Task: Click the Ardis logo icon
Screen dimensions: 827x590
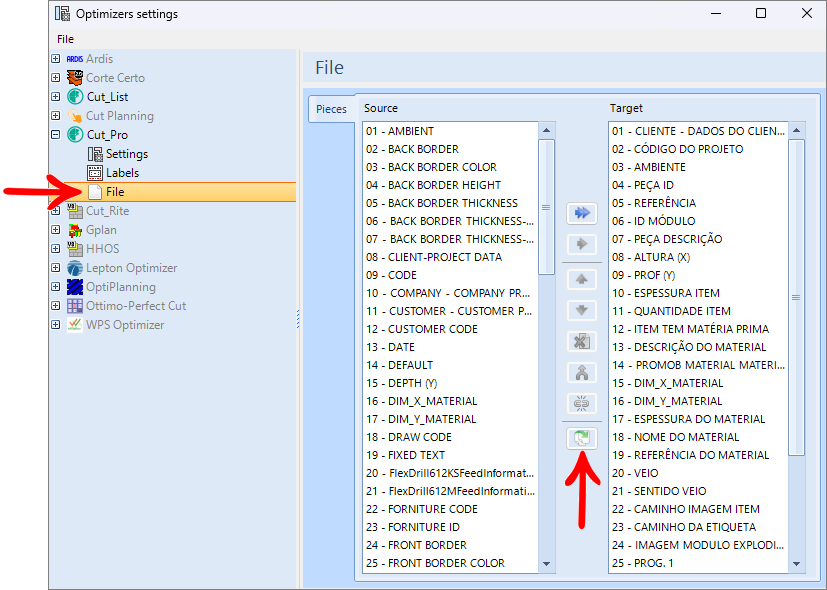Action: tap(75, 59)
